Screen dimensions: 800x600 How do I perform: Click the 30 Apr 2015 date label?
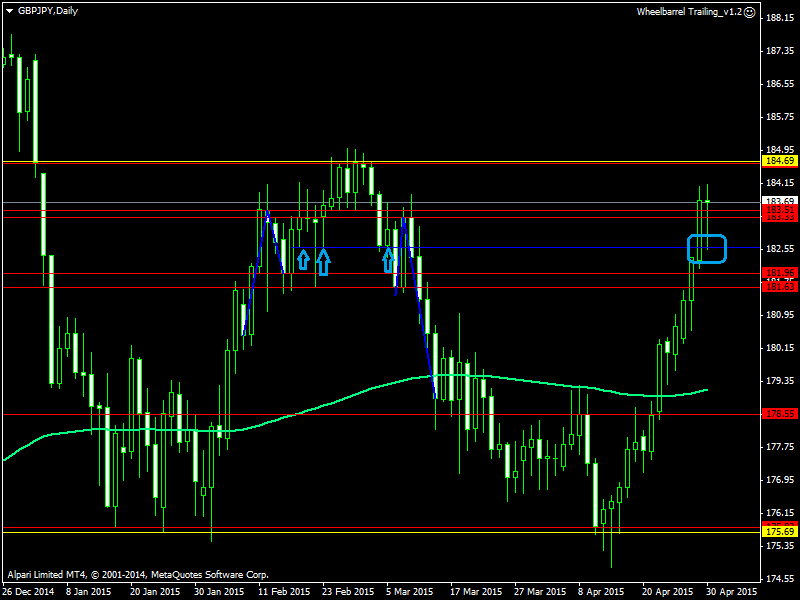pos(732,592)
